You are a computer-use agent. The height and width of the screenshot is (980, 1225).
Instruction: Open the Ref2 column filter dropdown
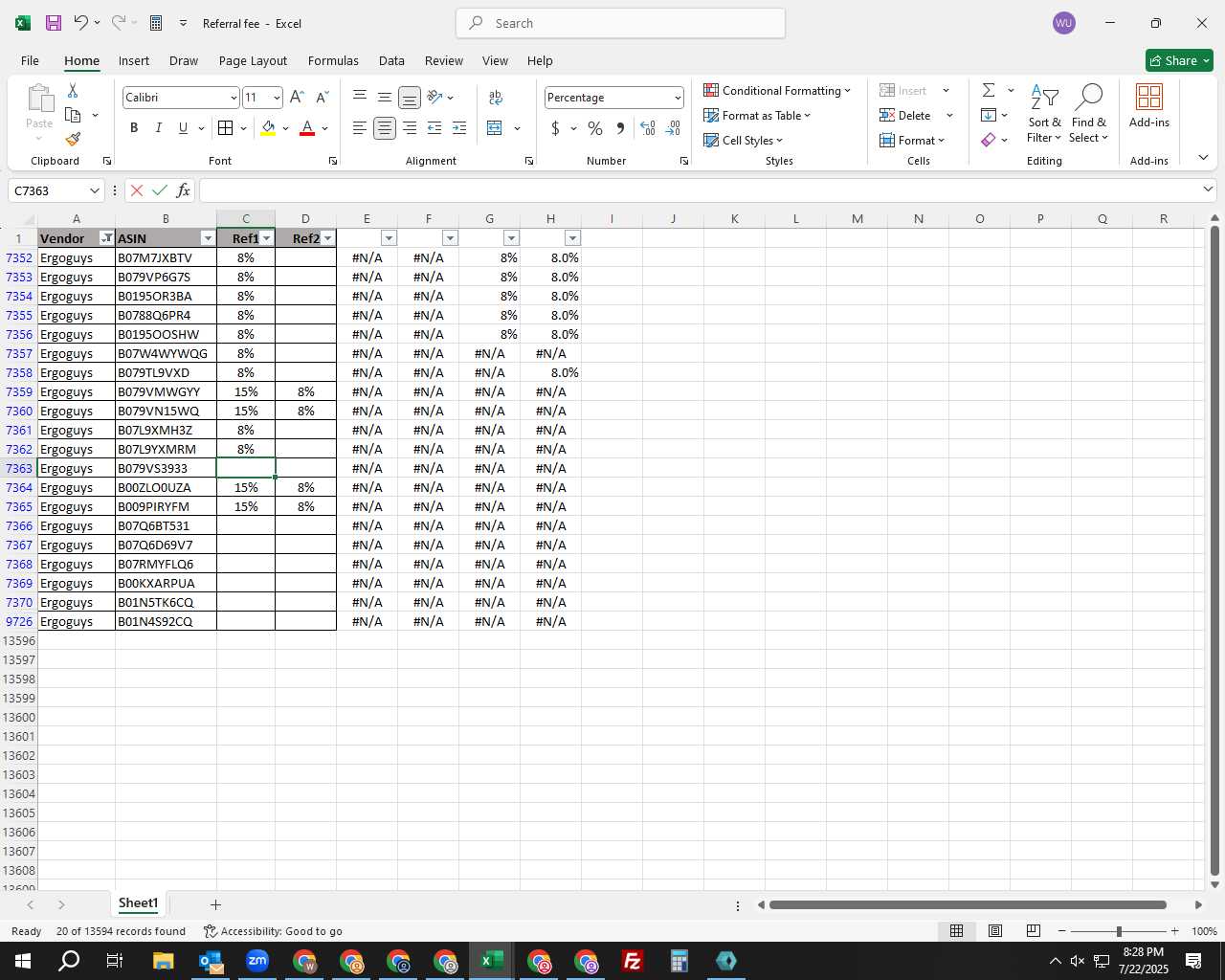click(x=327, y=238)
